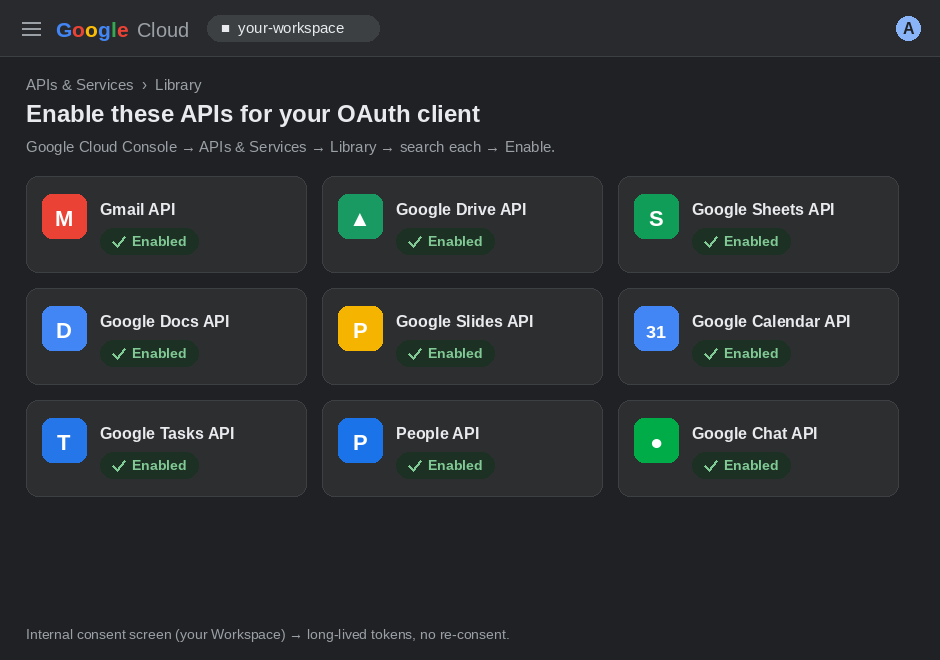This screenshot has width=940, height=660.
Task: Click the Gmail API Enabled badge
Action: [x=149, y=242]
